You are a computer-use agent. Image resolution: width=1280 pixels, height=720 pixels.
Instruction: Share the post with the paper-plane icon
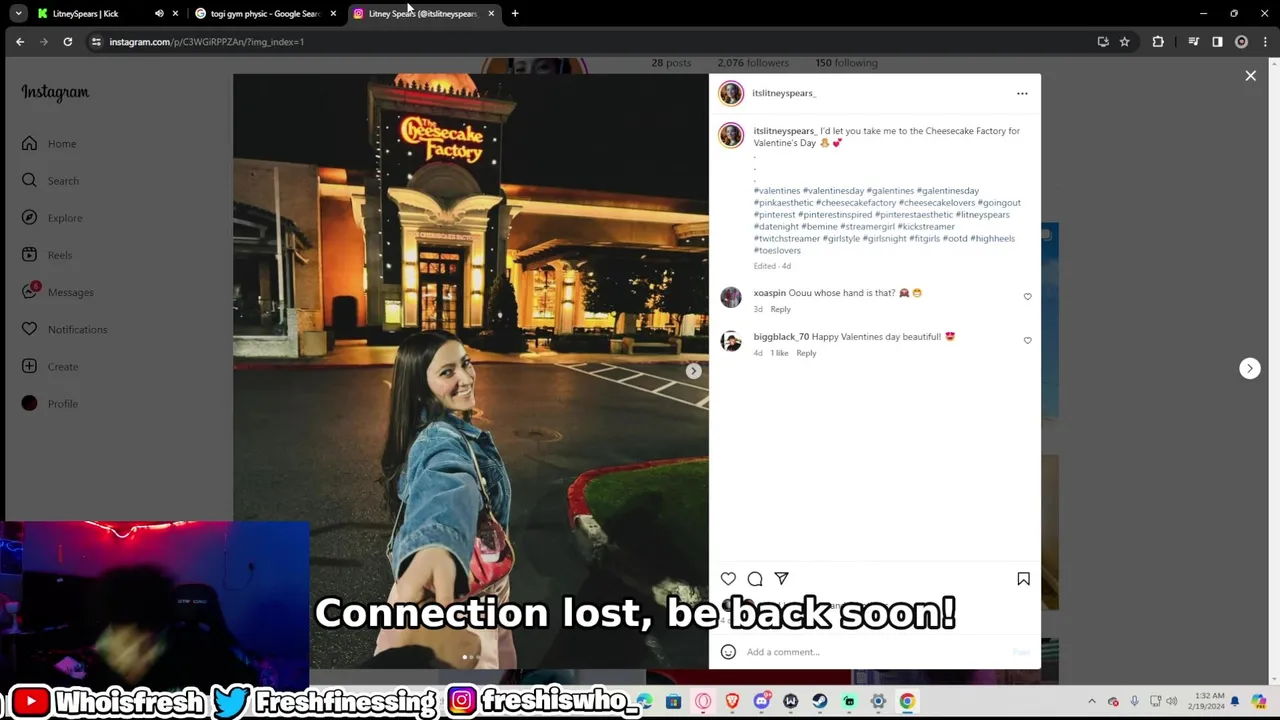click(x=781, y=578)
